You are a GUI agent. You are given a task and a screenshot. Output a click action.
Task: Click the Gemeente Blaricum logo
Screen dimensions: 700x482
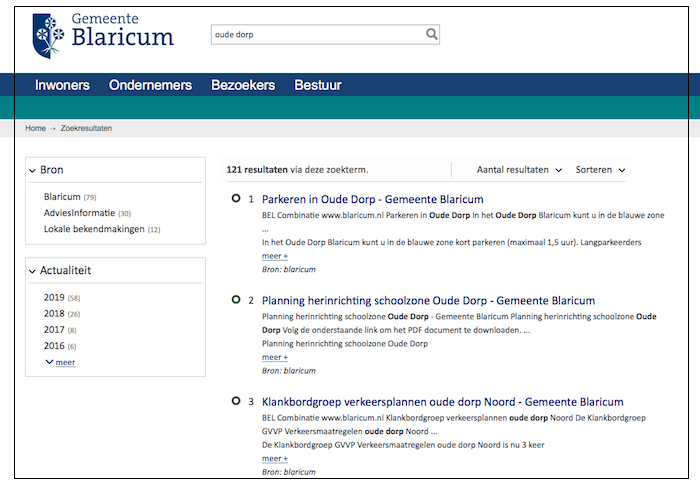coord(103,32)
